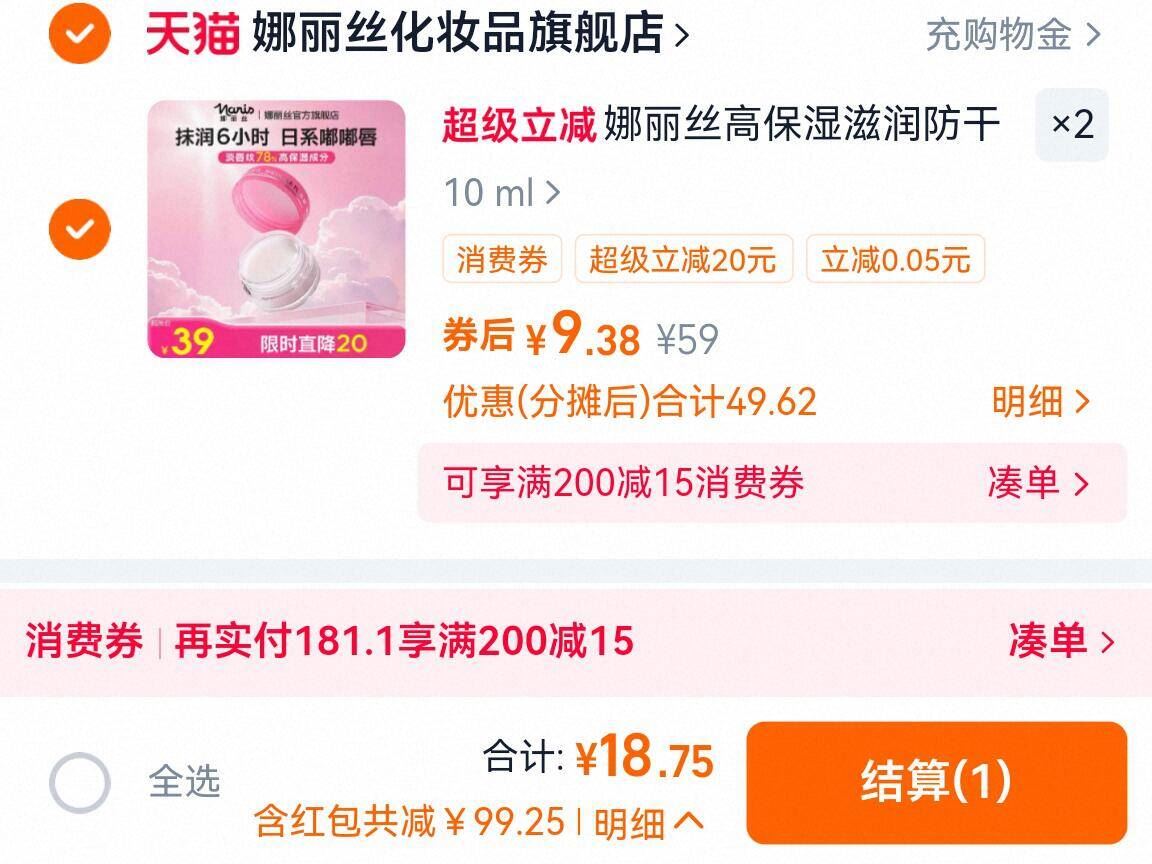The height and width of the screenshot is (864, 1152).
Task: Tap the 立减0.05元 discount tag
Action: click(896, 259)
